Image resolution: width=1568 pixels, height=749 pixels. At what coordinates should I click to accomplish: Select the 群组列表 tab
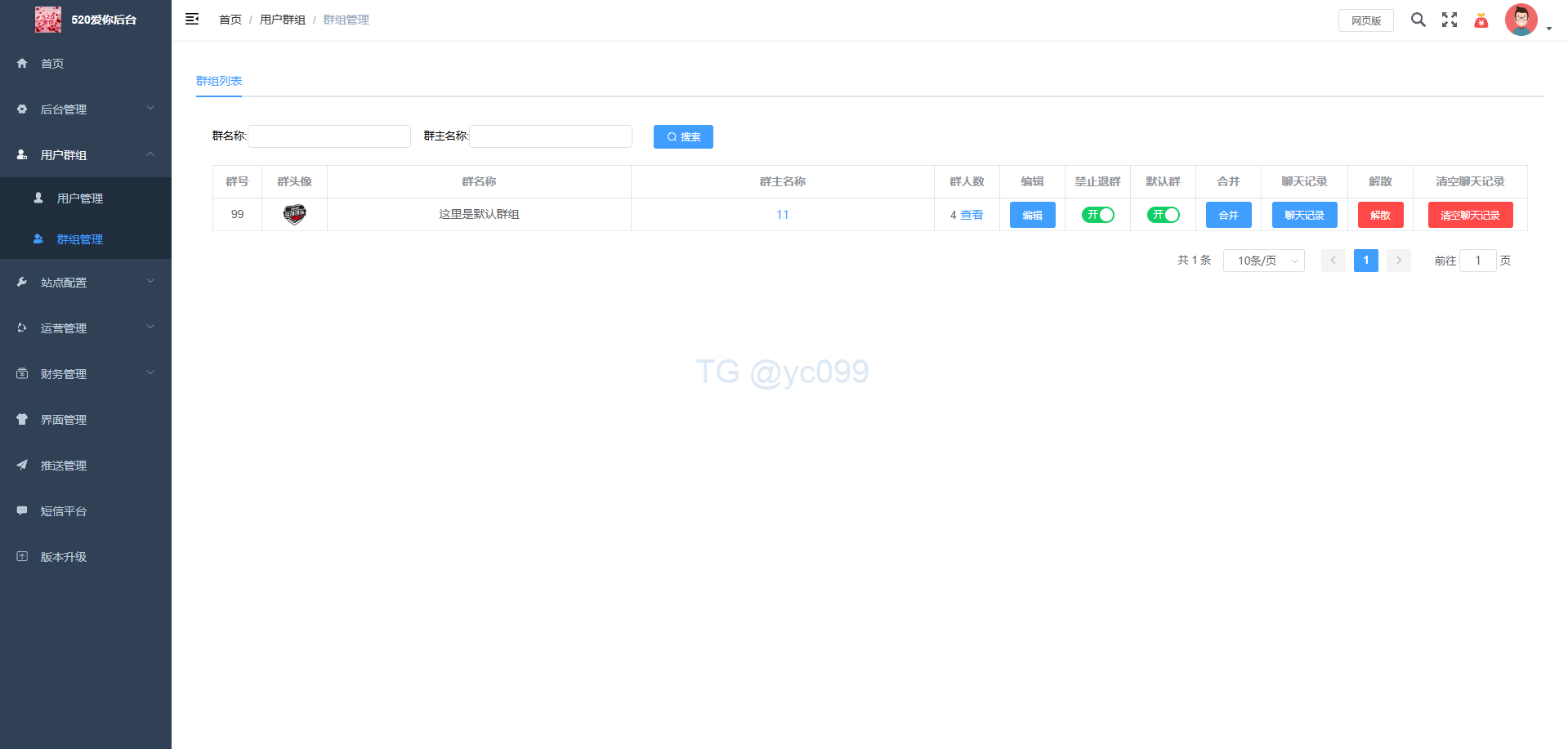pyautogui.click(x=219, y=81)
